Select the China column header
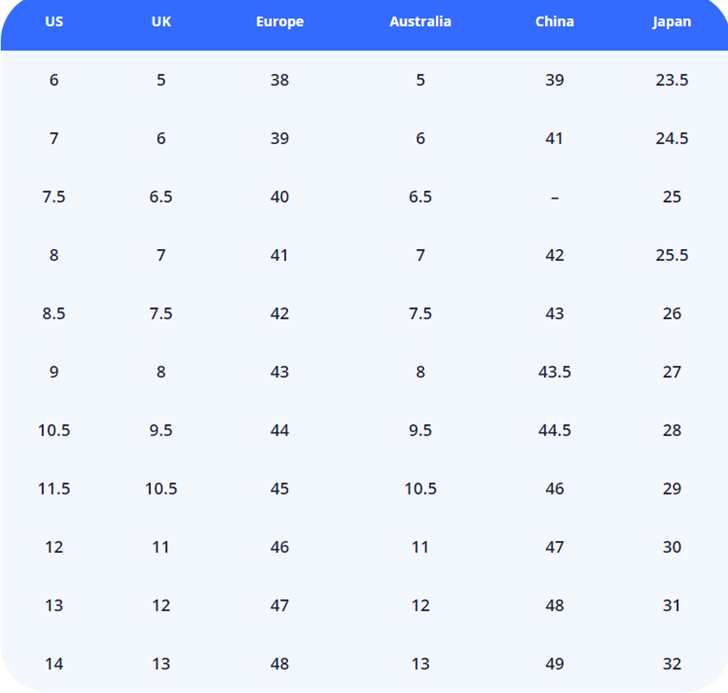728x693 pixels. [554, 21]
